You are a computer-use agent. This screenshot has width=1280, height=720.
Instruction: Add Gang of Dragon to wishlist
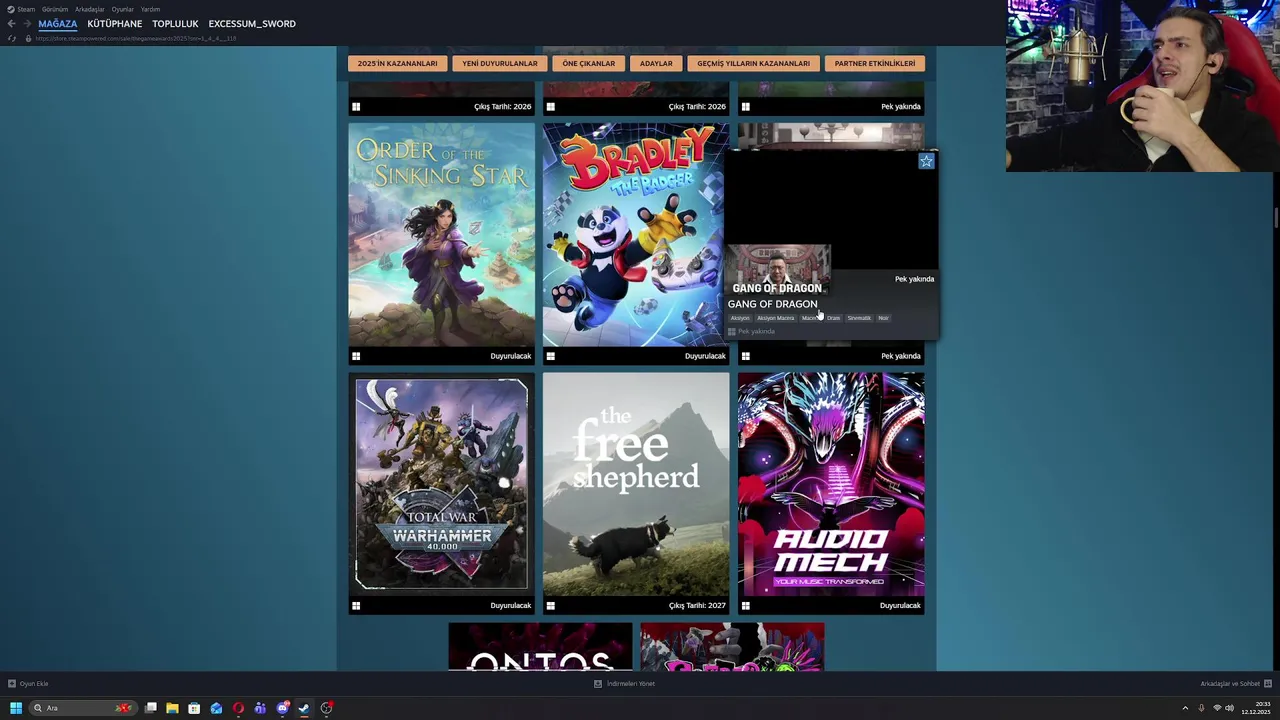point(926,161)
